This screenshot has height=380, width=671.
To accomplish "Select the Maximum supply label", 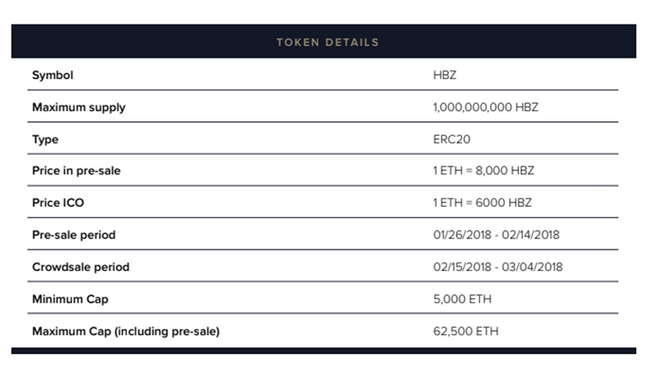I will pos(79,107).
